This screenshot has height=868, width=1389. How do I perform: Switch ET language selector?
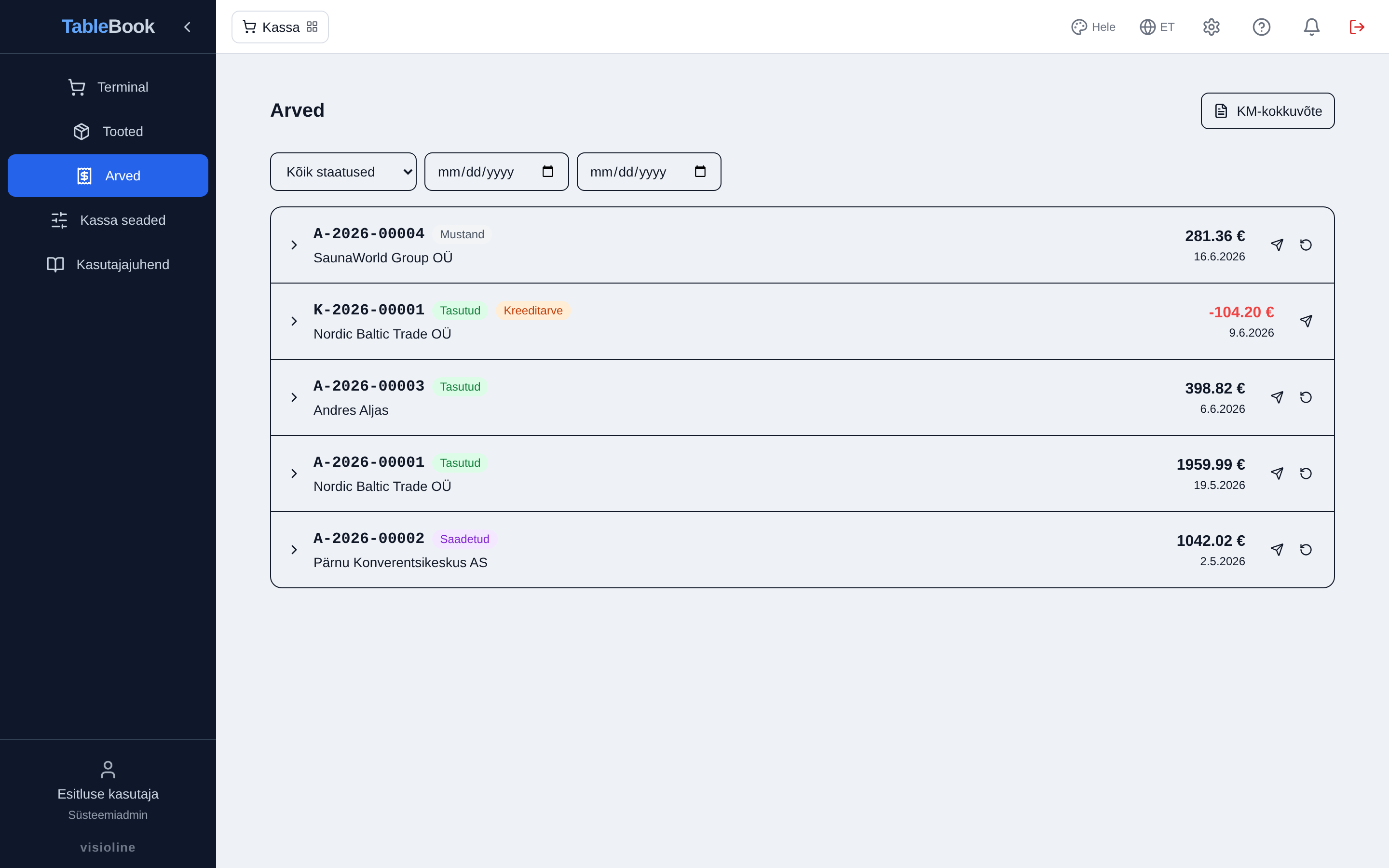1157,27
